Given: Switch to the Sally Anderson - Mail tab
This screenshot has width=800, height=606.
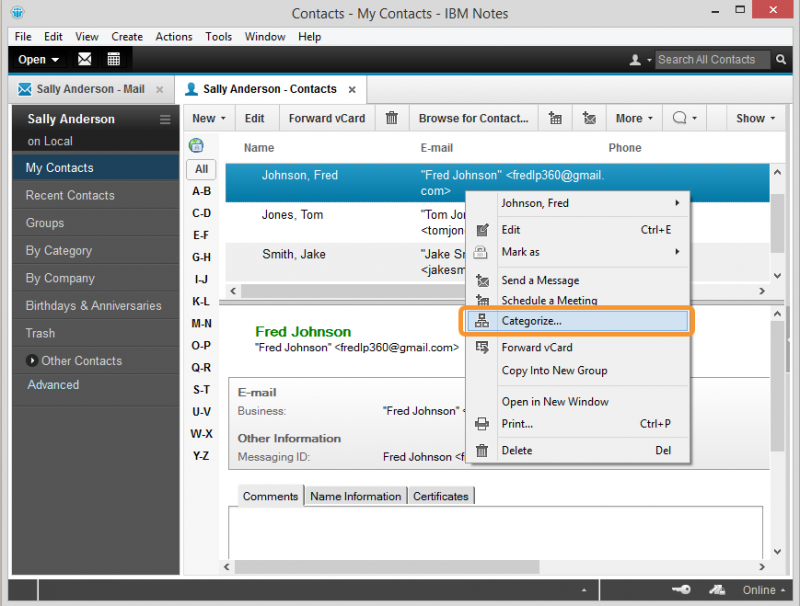Looking at the screenshot, I should point(90,89).
